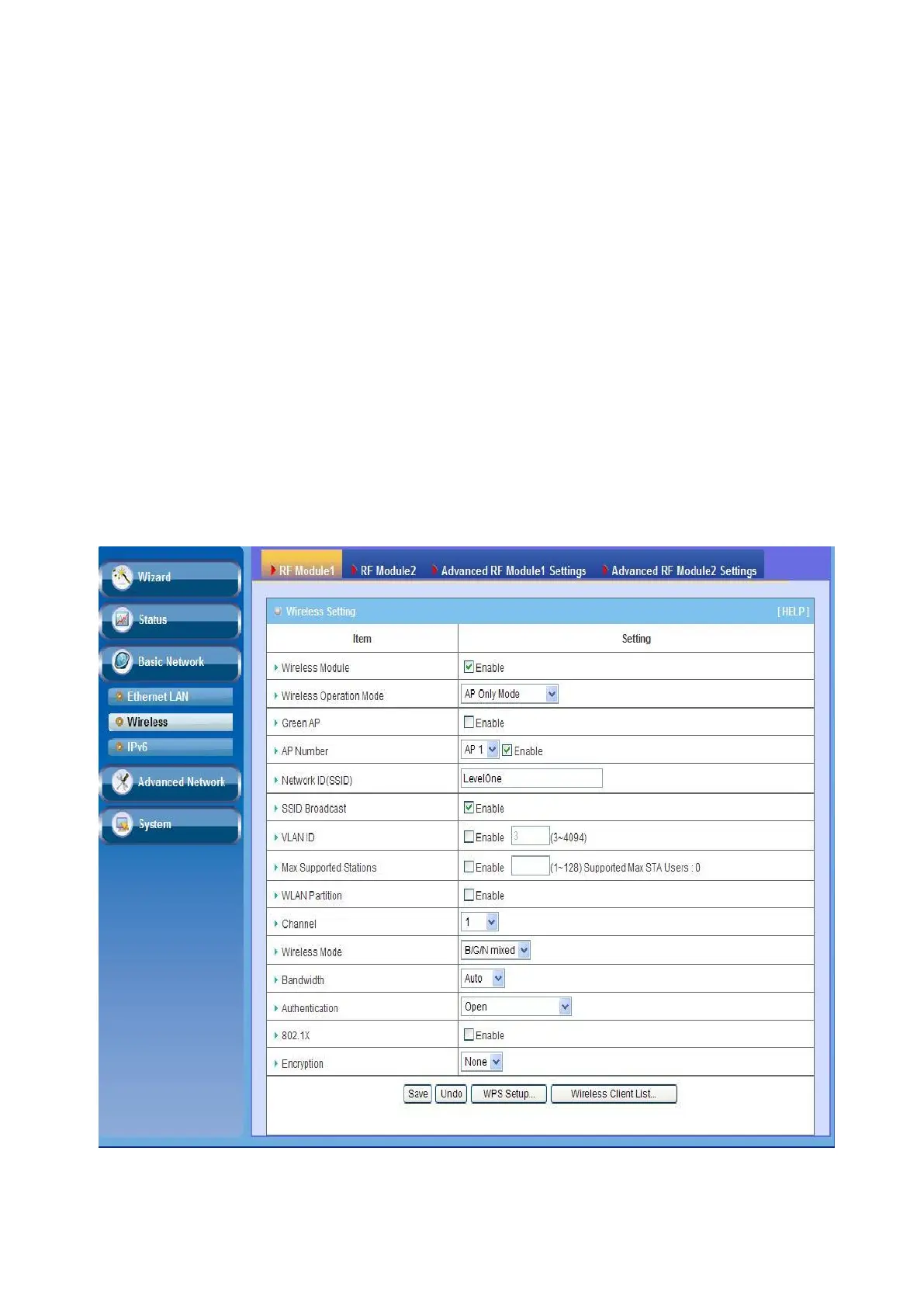Viewport: 924px width, 1307px height.
Task: Enable the Green AP checkbox
Action: tap(469, 722)
